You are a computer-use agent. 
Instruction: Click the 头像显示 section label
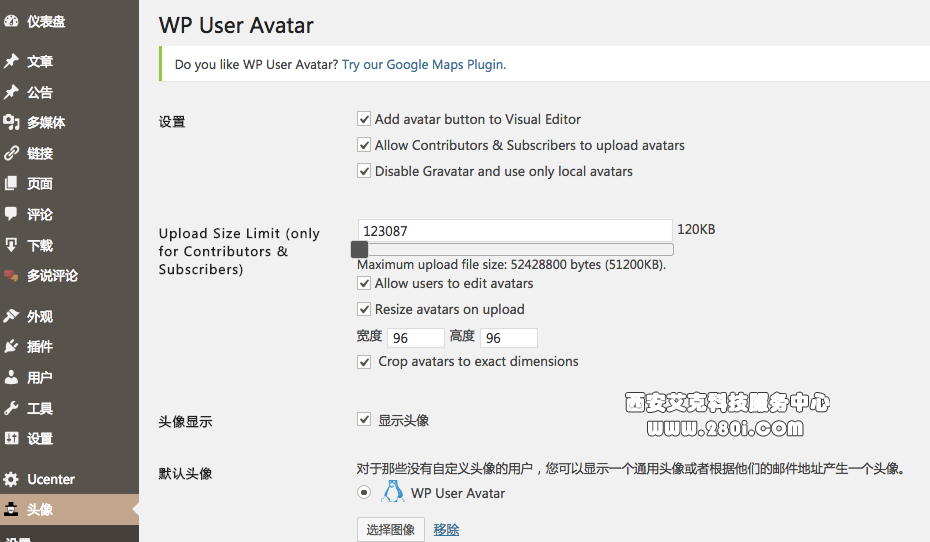click(185, 422)
